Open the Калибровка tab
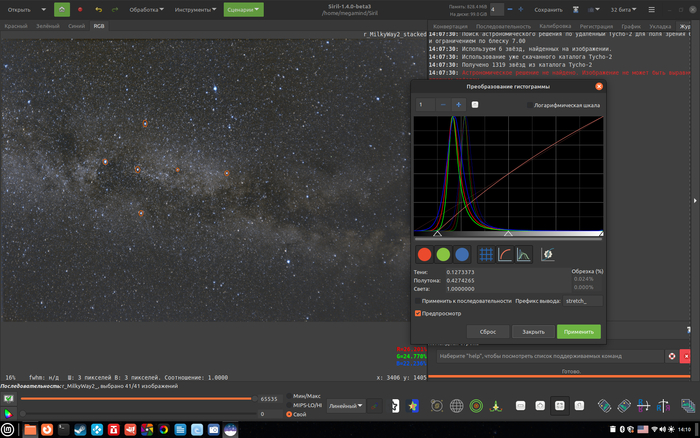The width and height of the screenshot is (700, 438). (555, 25)
